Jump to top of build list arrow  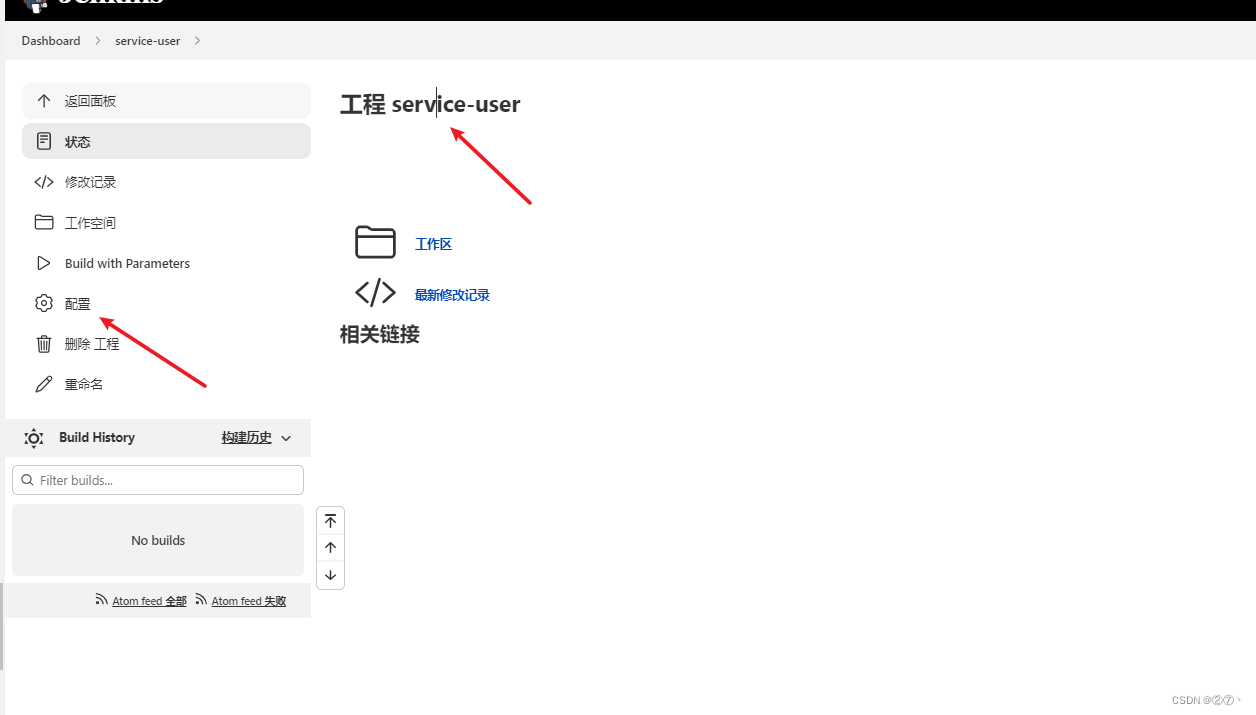point(330,521)
